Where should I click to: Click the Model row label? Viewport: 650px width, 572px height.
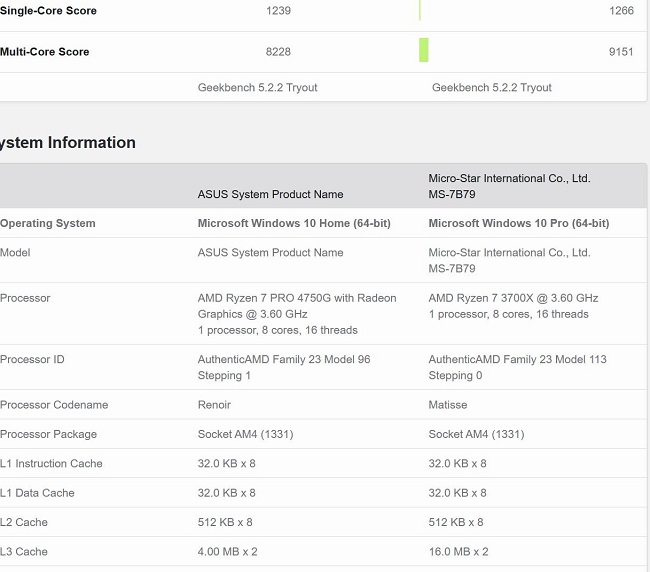pos(15,252)
